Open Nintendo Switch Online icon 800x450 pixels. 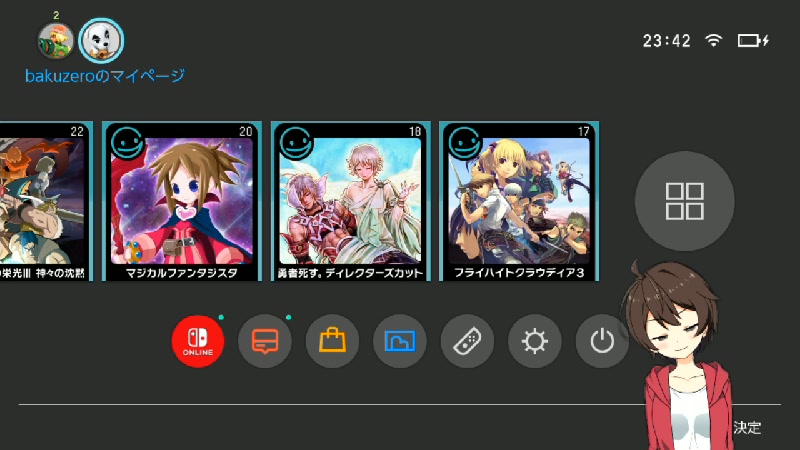(198, 341)
